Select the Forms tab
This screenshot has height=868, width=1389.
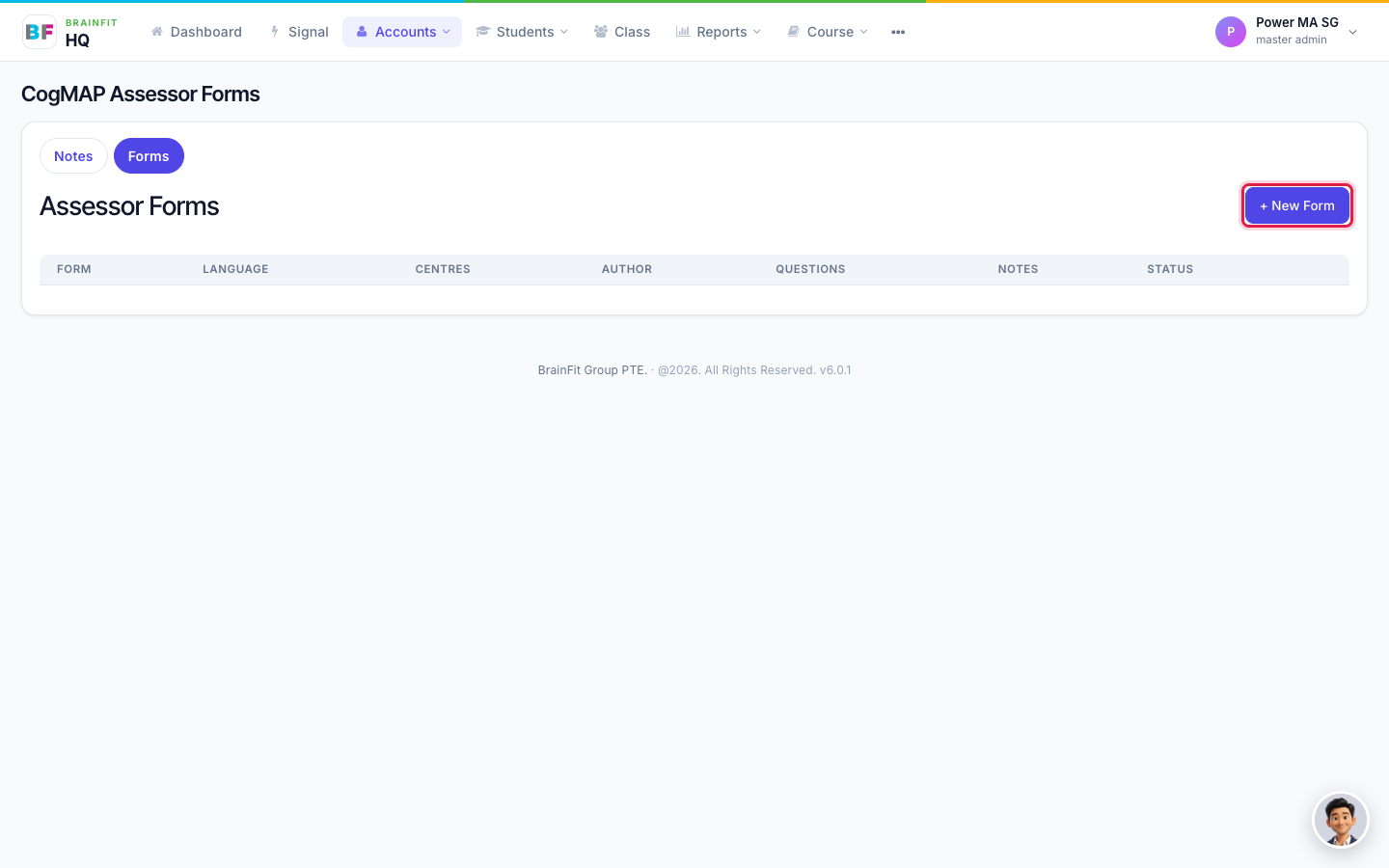point(149,156)
